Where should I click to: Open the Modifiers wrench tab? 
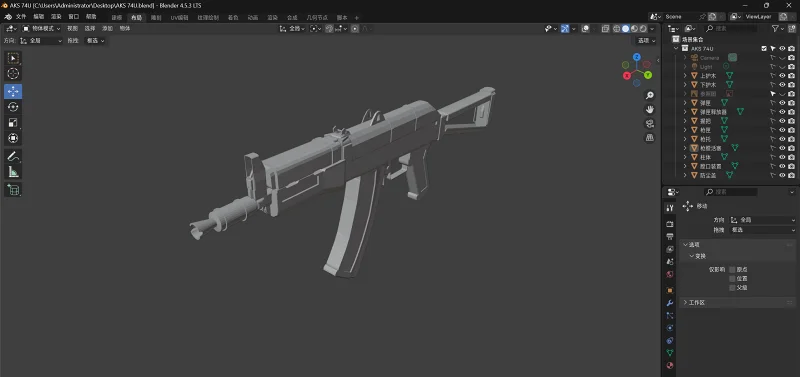tap(670, 303)
